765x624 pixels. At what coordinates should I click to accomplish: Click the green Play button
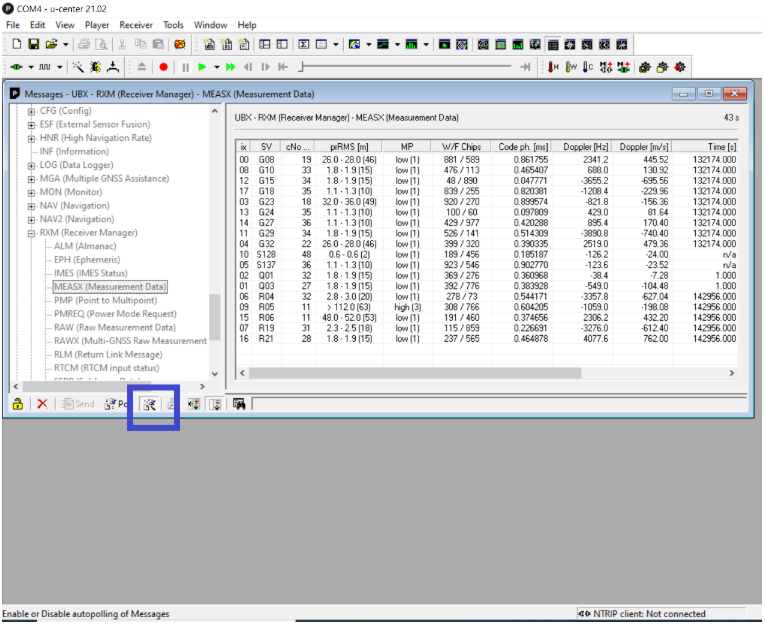point(202,67)
